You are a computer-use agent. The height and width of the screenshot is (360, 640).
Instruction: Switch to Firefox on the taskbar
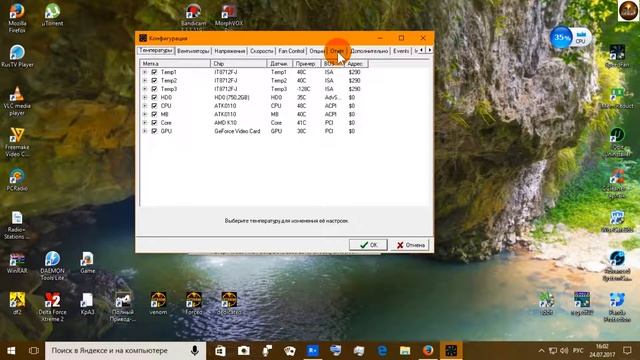click(428, 351)
